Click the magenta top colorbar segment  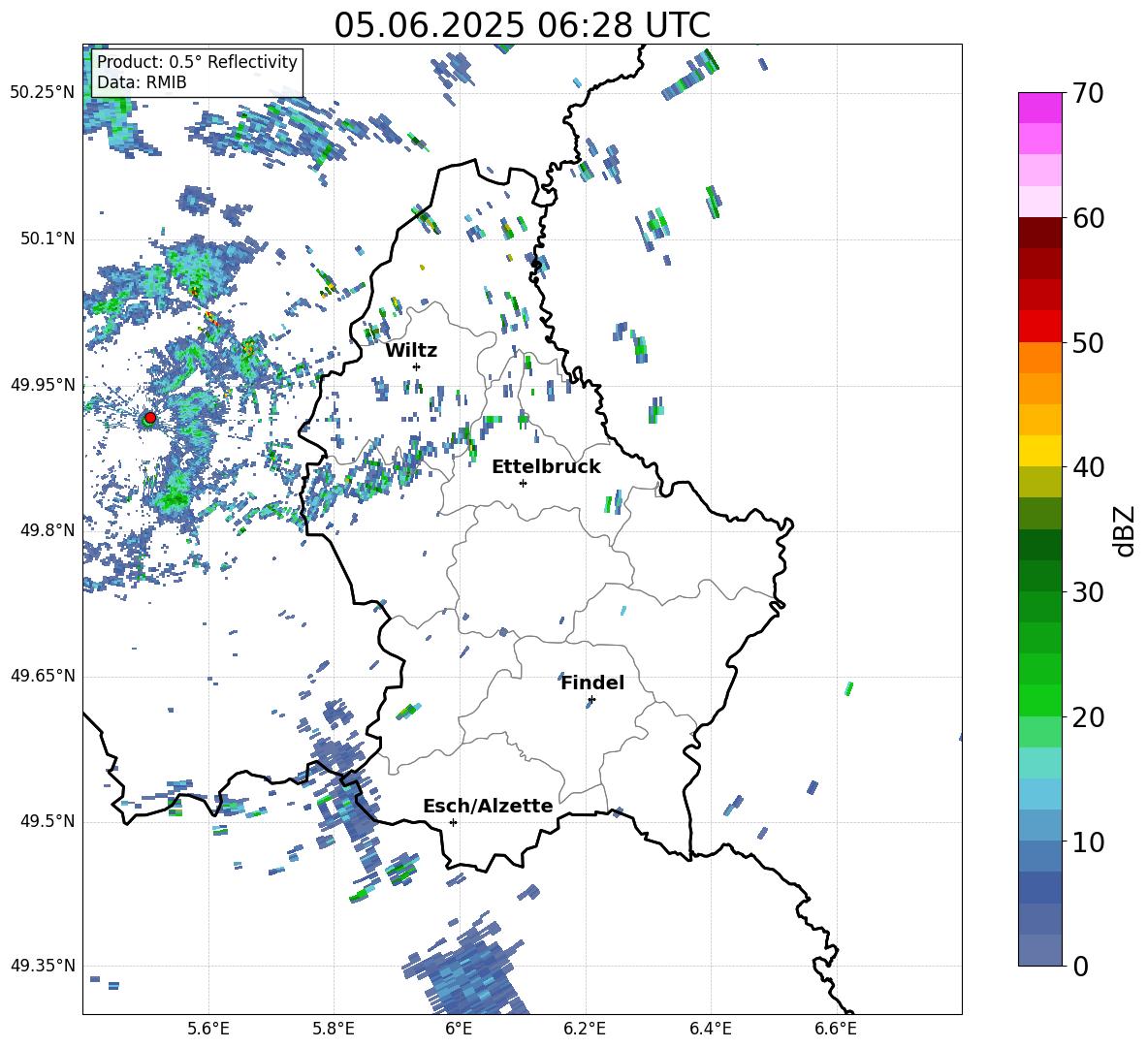pyautogui.click(x=1039, y=108)
